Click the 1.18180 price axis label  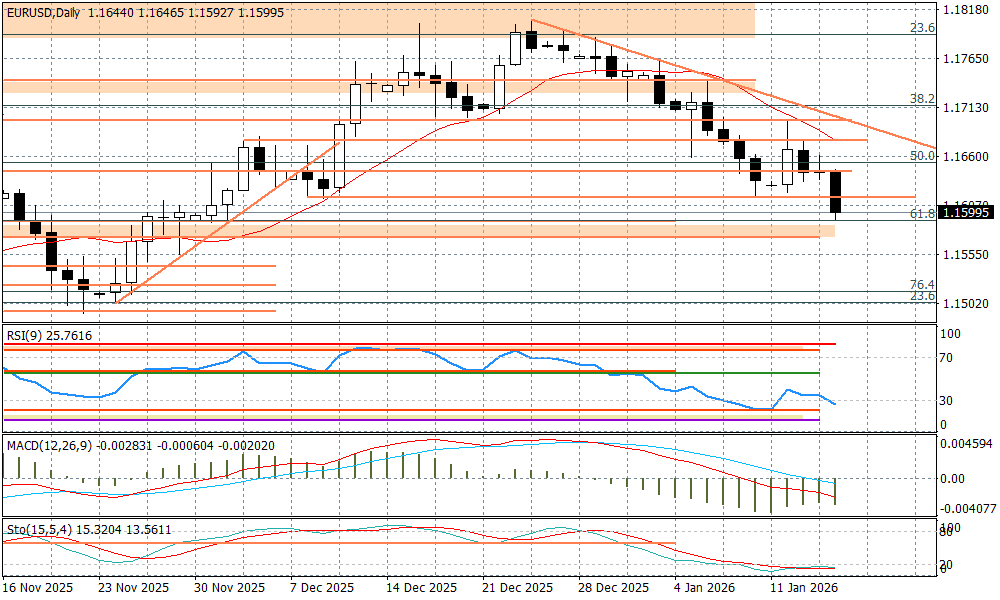[x=966, y=11]
